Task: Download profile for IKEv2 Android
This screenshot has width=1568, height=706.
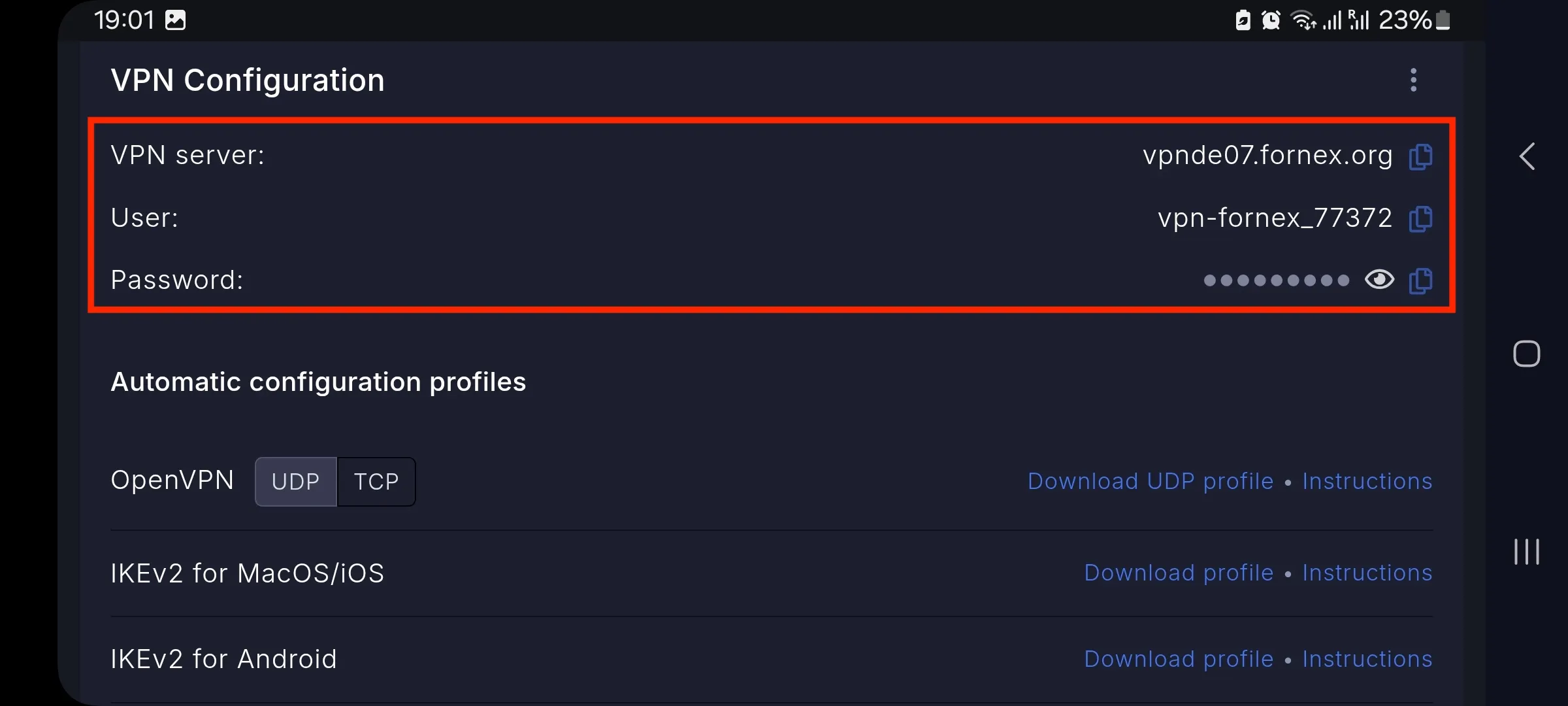Action: [1179, 659]
